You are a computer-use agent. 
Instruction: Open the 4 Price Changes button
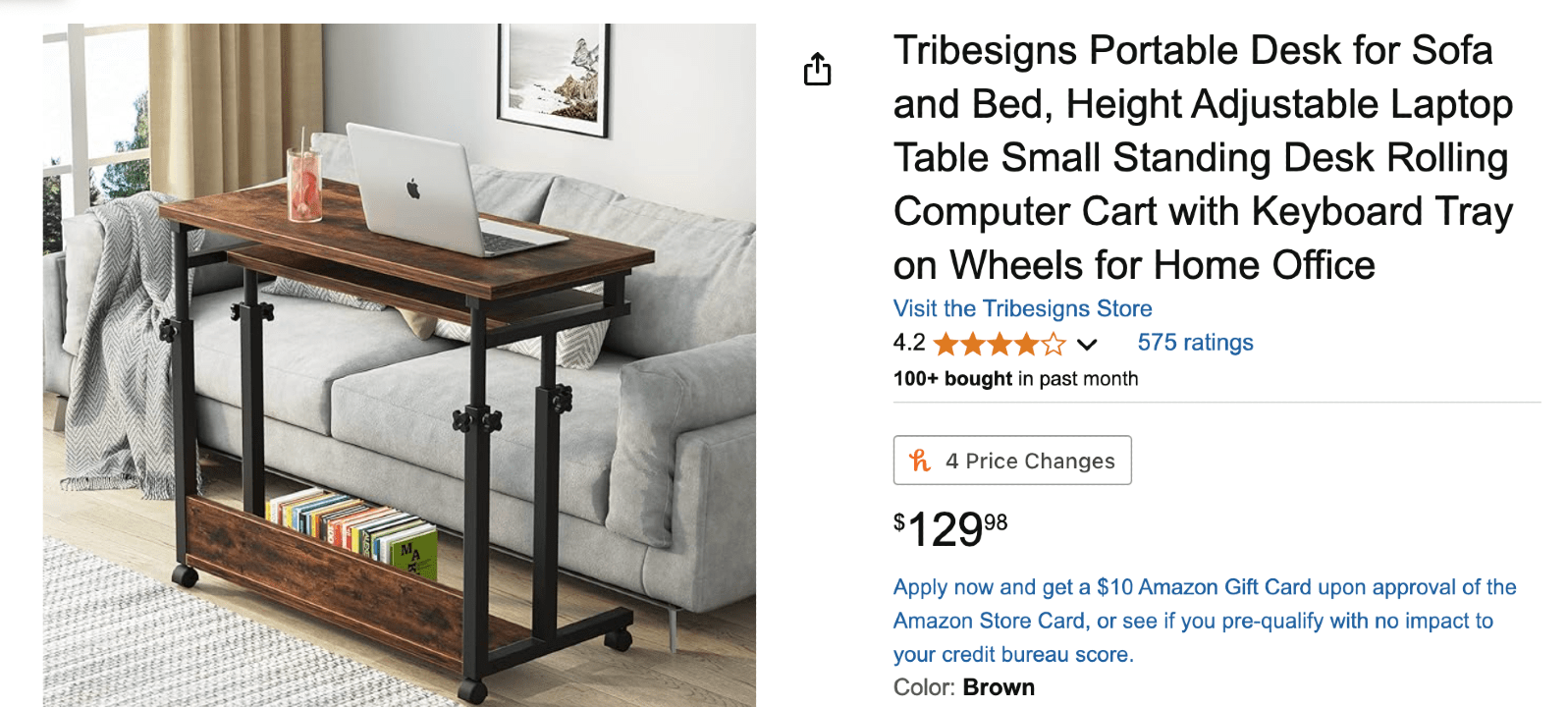1012,461
